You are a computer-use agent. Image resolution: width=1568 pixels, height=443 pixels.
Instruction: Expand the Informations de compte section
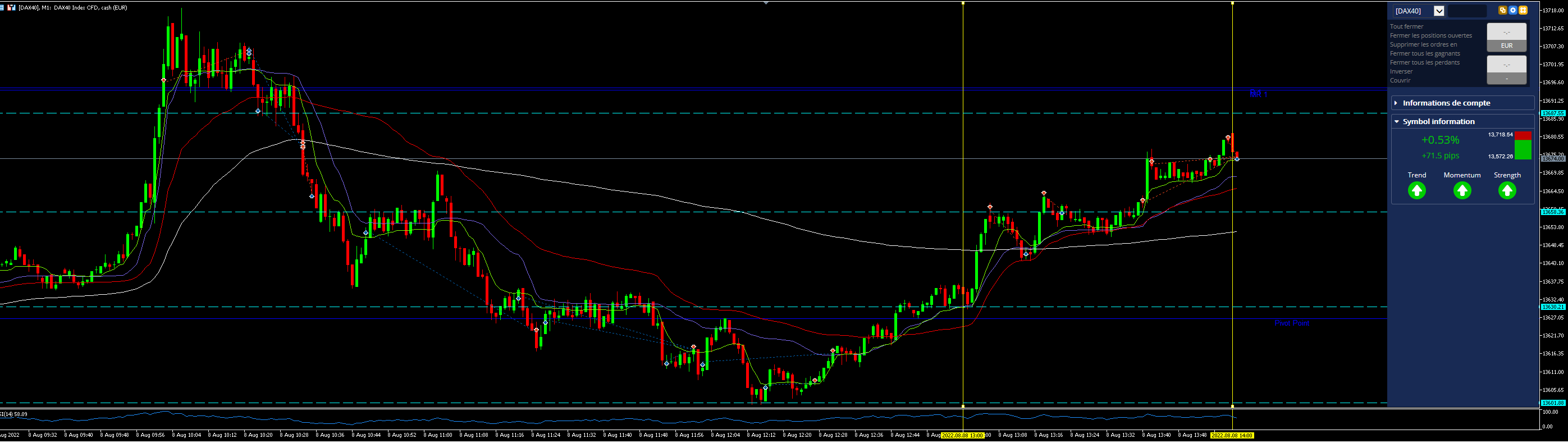tap(1462, 103)
